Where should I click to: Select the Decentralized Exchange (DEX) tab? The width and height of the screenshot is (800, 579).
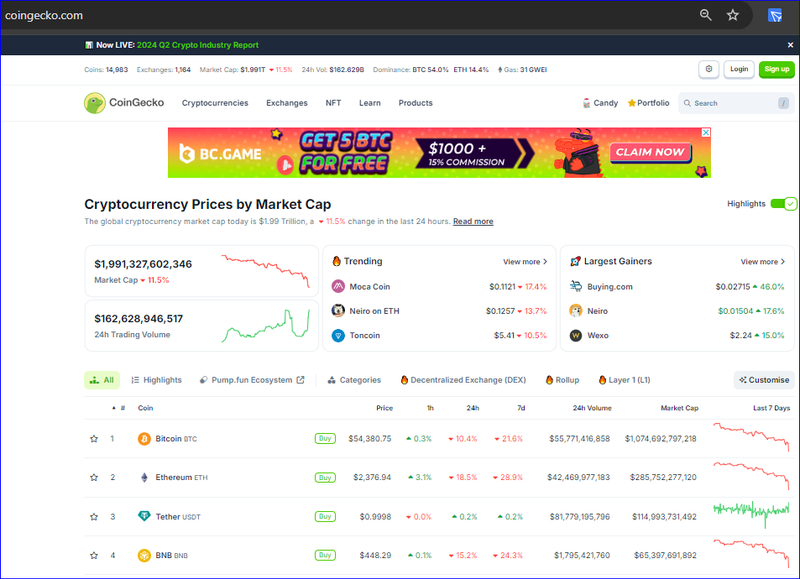pos(463,380)
